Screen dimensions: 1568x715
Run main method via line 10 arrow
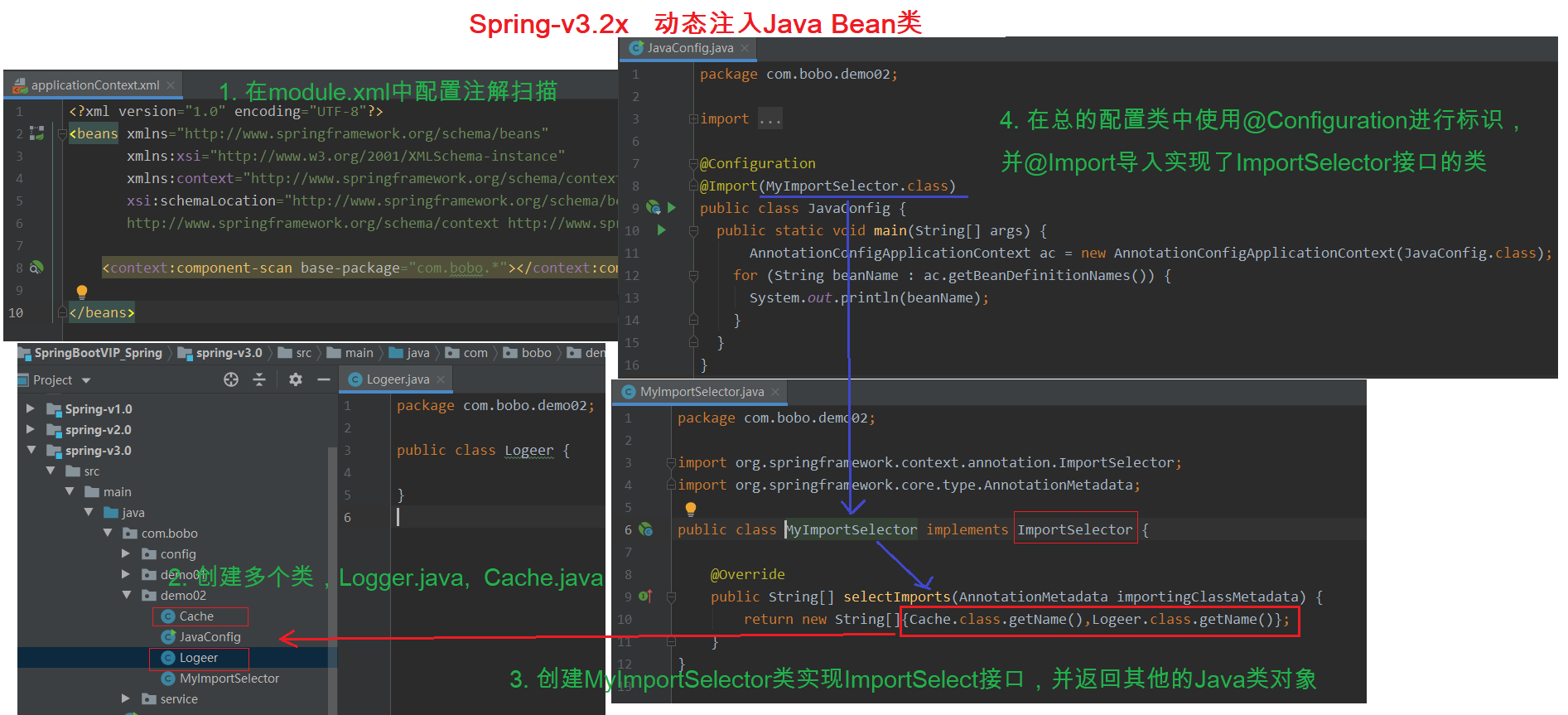pos(661,229)
